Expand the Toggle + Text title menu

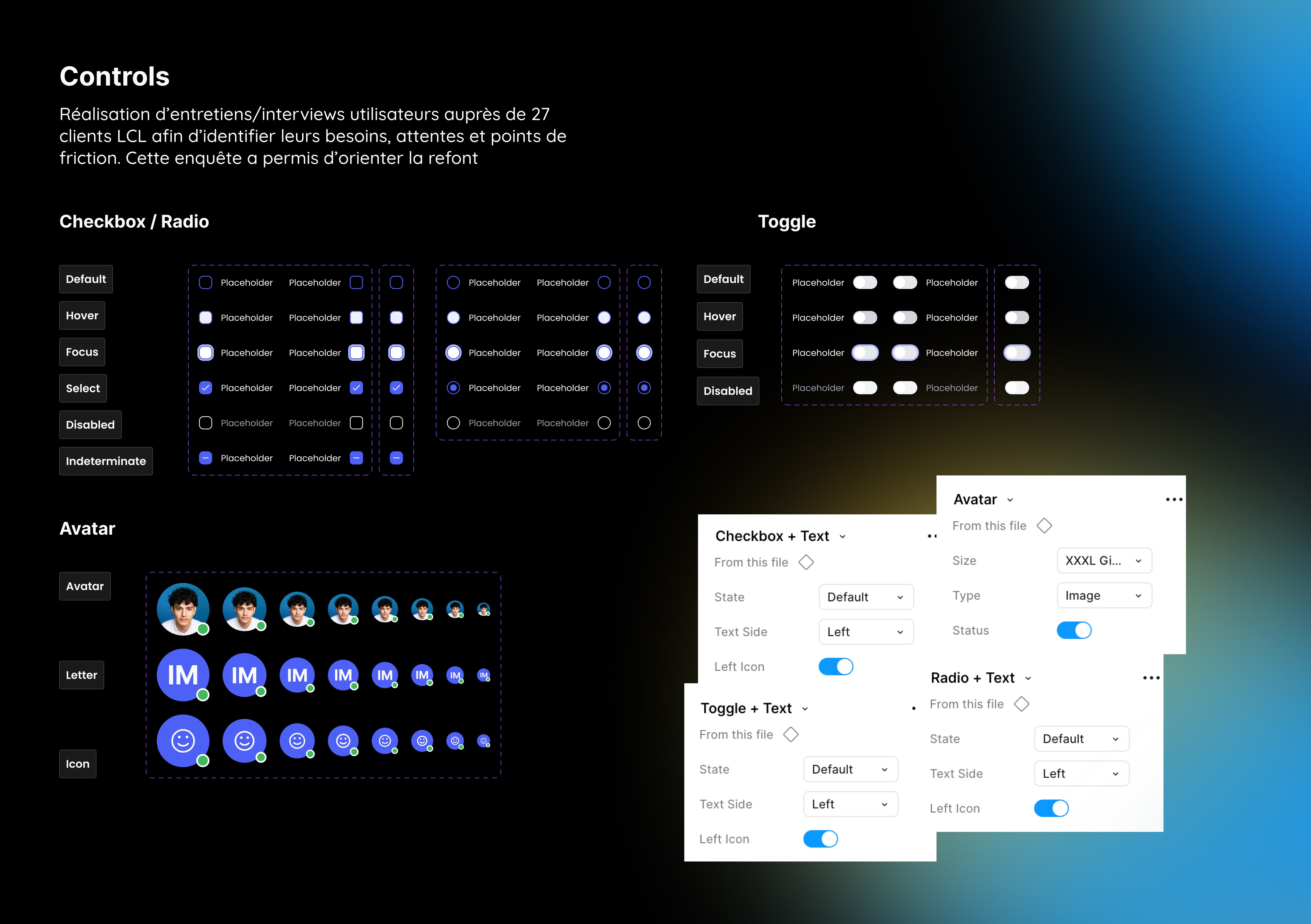pyautogui.click(x=805, y=709)
